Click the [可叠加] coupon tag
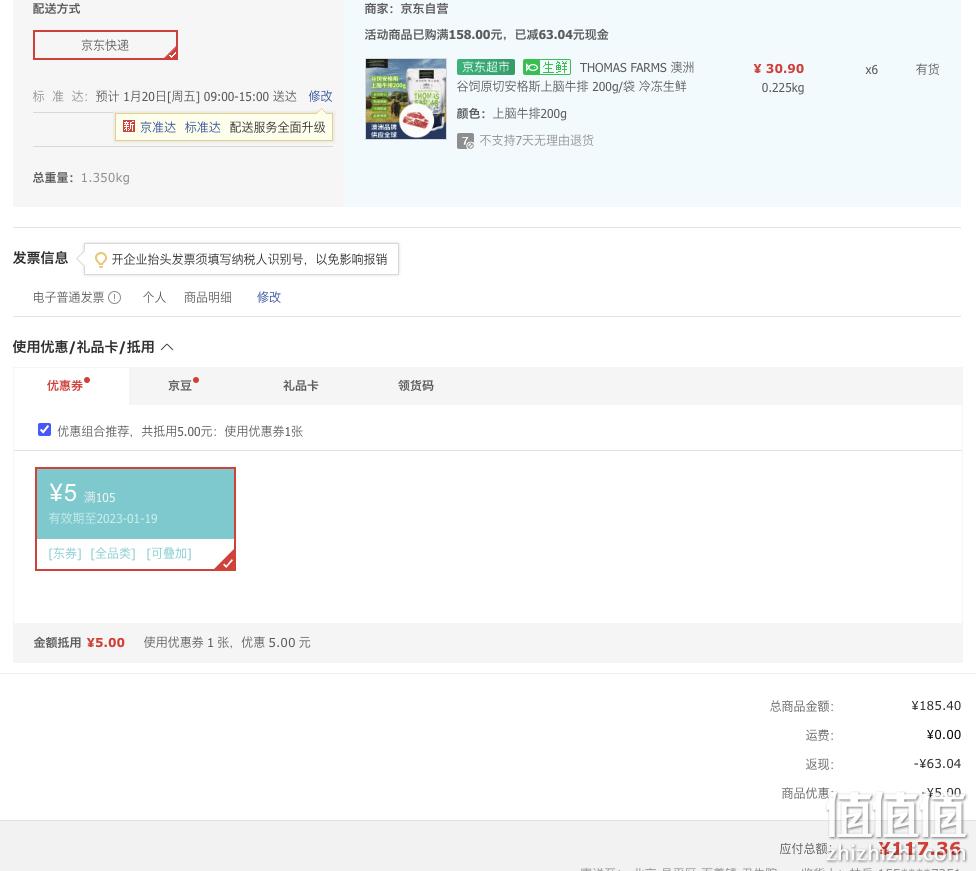Screen dimensions: 976x871 coord(169,553)
